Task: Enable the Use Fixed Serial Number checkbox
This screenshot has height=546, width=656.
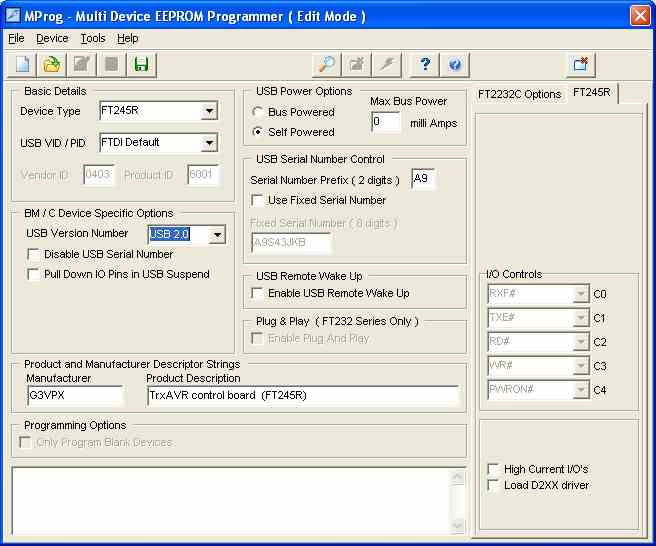Action: [x=258, y=200]
